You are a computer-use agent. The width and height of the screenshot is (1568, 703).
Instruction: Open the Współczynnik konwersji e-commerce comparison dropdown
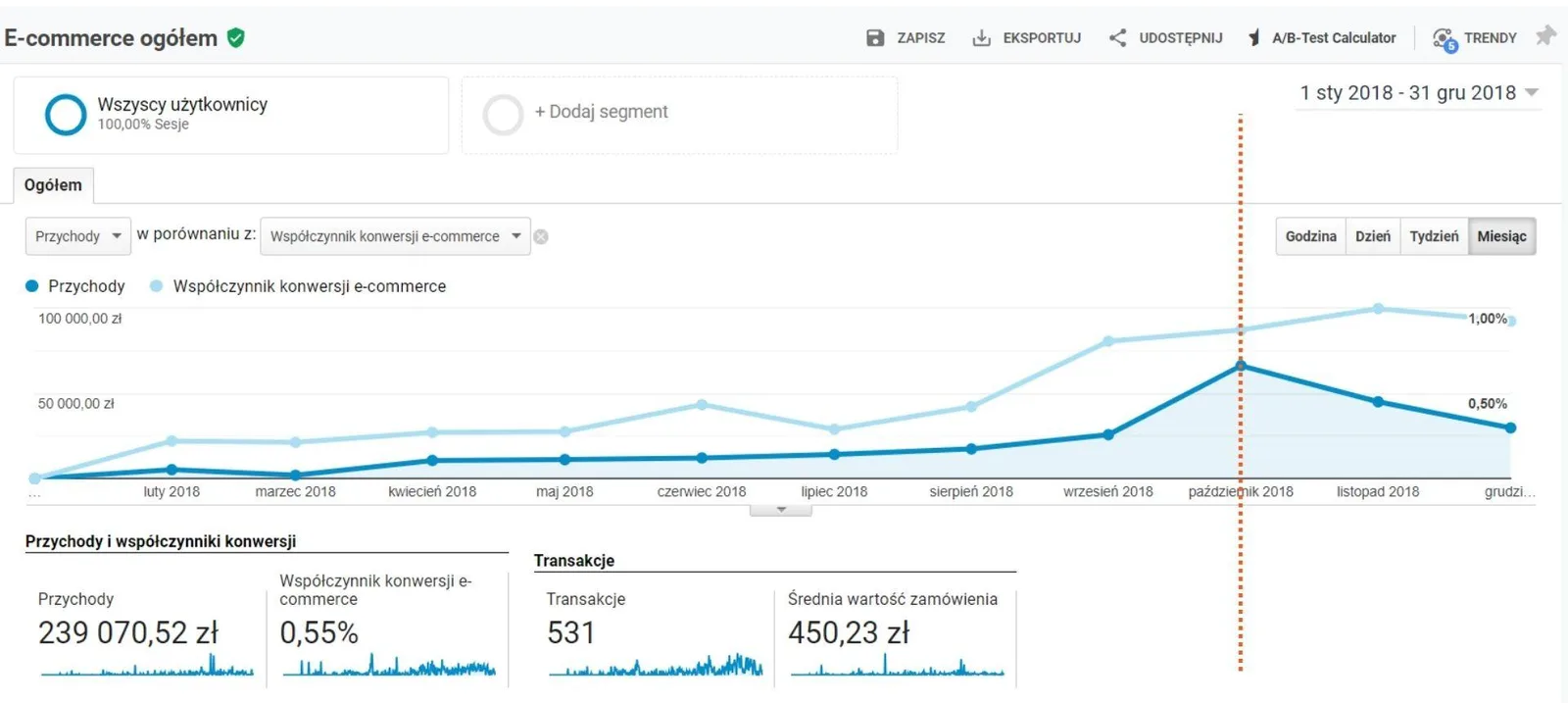tap(395, 236)
